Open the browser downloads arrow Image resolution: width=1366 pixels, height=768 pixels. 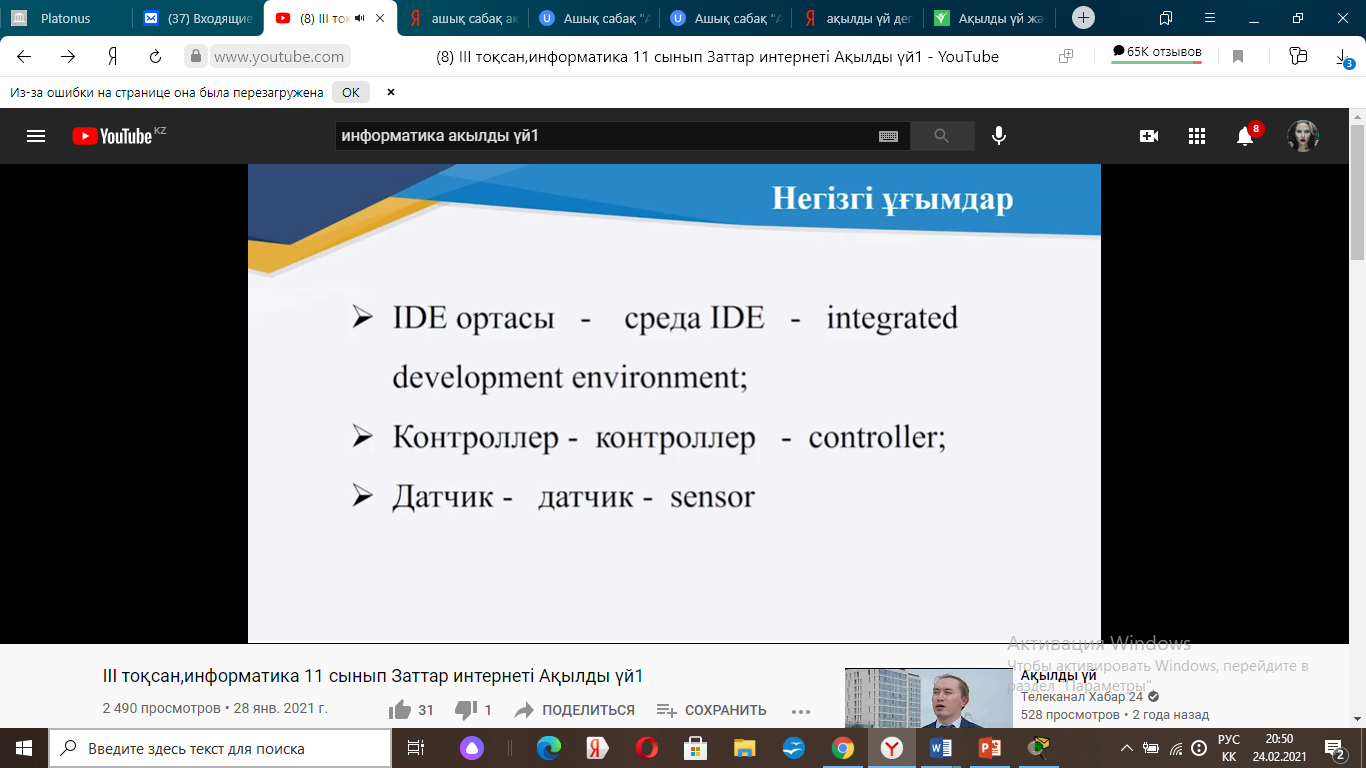tap(1343, 58)
